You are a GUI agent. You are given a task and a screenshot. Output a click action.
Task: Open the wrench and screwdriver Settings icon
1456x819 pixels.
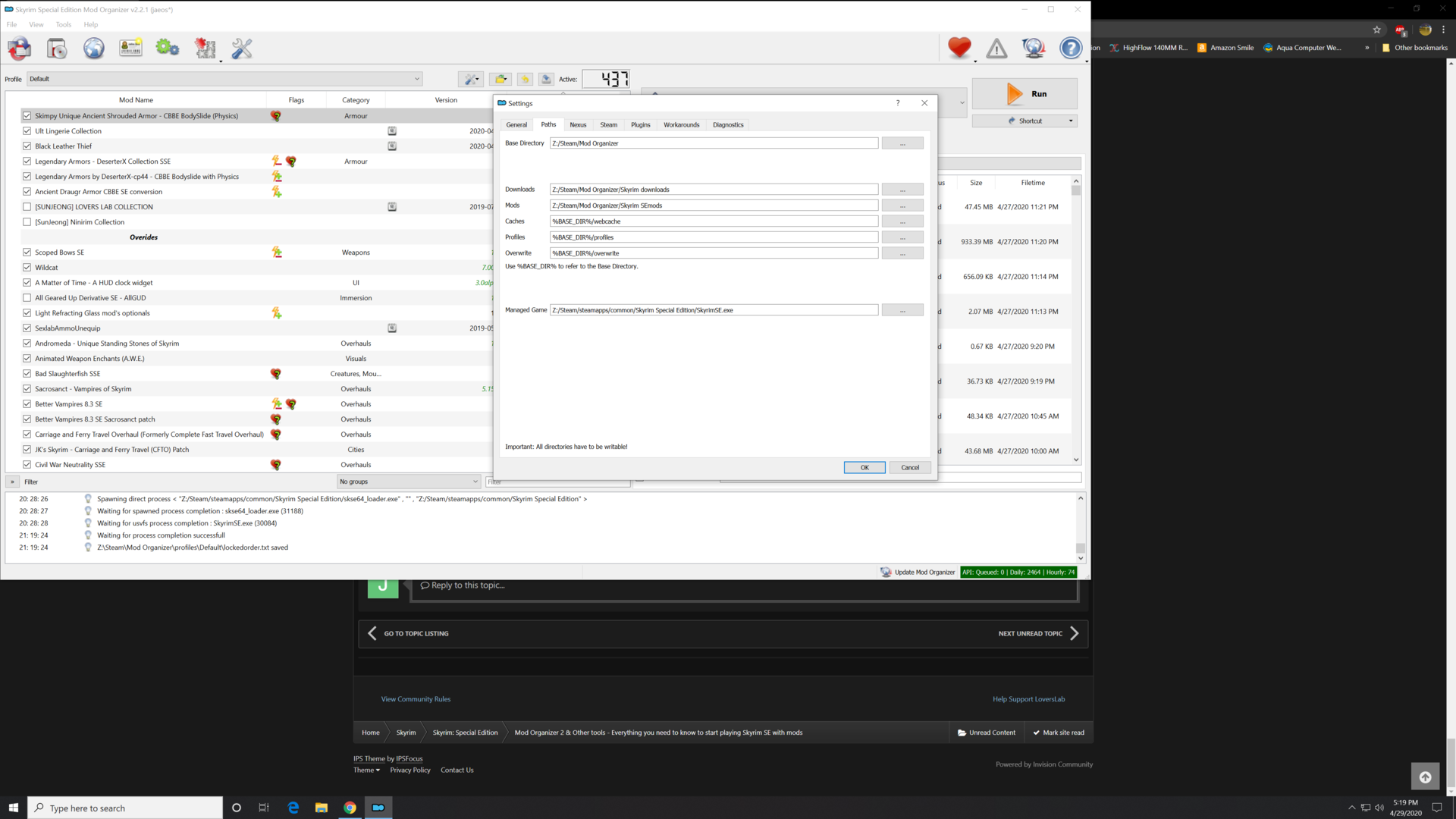pyautogui.click(x=242, y=49)
